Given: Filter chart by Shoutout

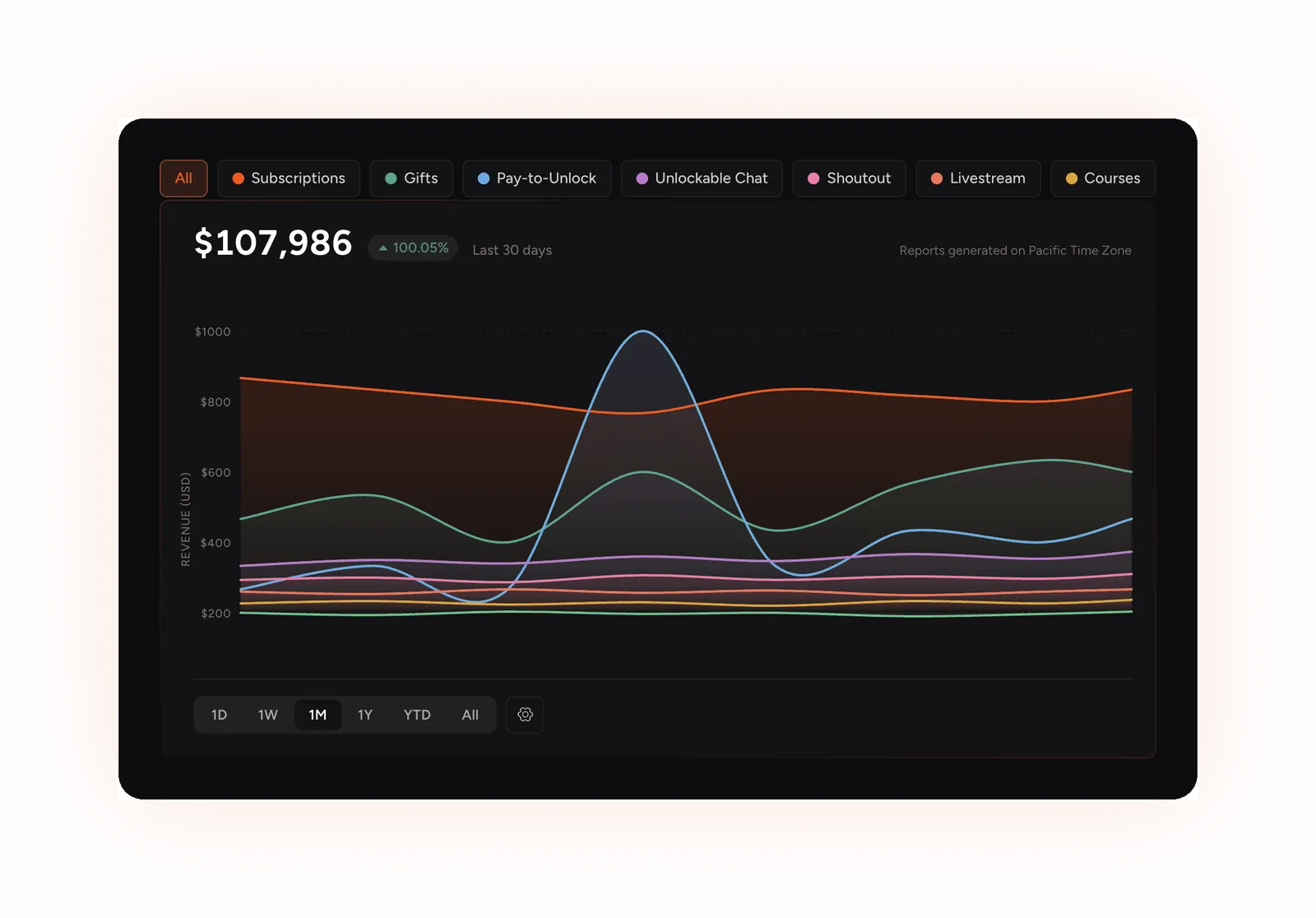Looking at the screenshot, I should tap(849, 178).
